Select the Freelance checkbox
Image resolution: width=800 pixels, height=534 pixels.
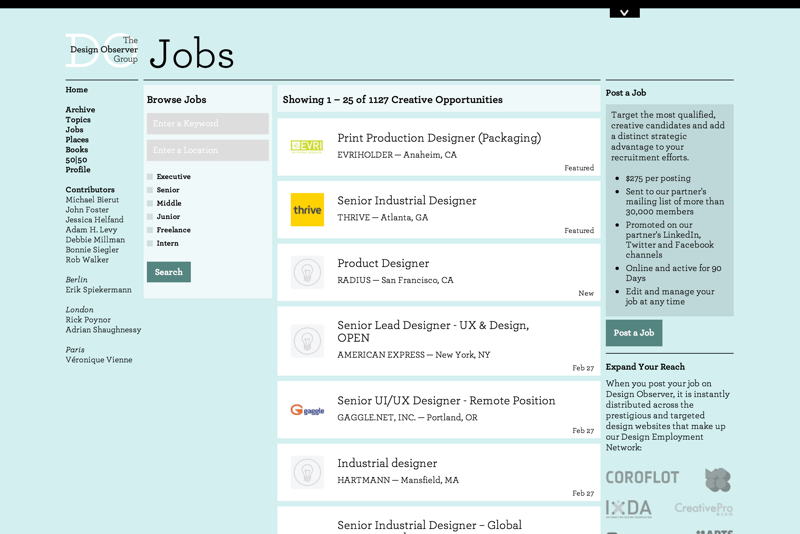click(150, 230)
